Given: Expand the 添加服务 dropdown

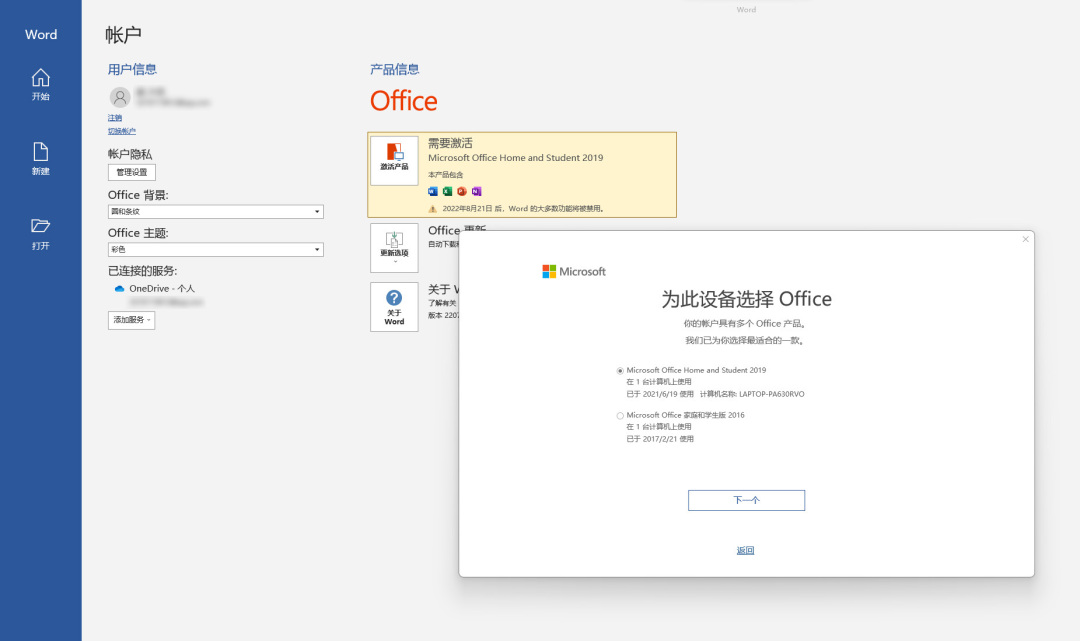Looking at the screenshot, I should point(131,320).
